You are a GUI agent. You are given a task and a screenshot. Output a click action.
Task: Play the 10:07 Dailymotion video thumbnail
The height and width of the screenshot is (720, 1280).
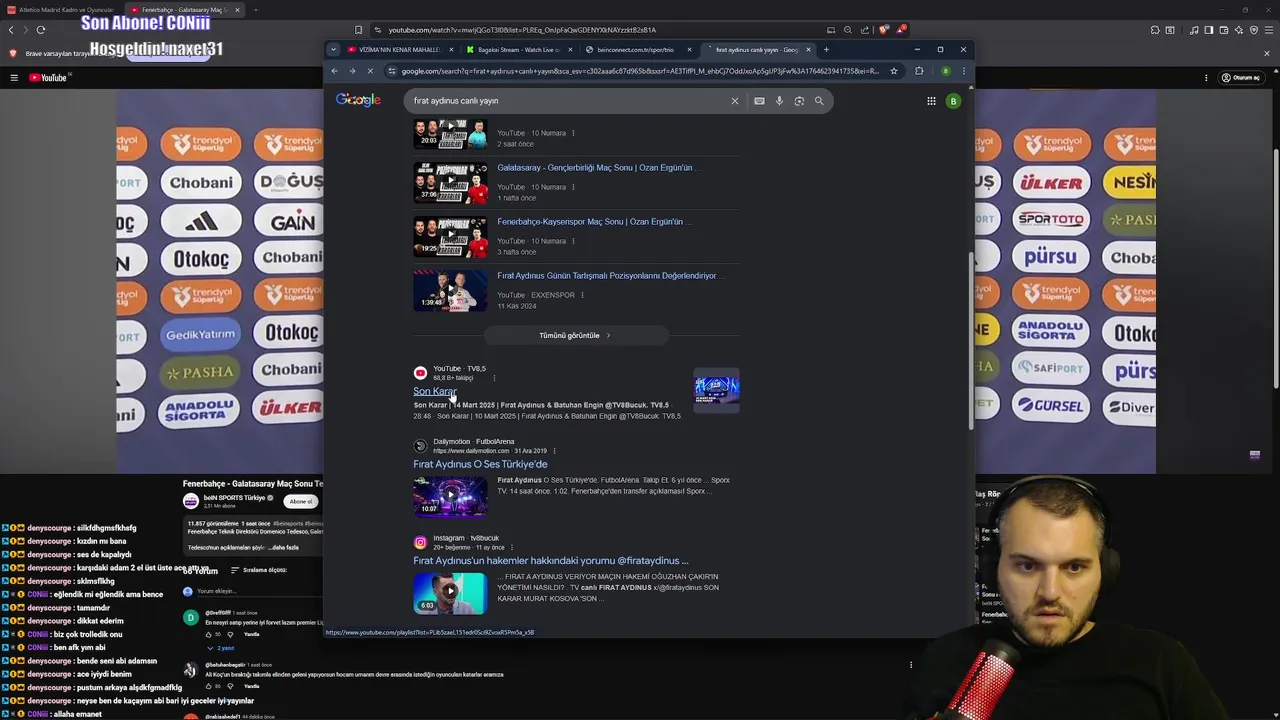[451, 496]
